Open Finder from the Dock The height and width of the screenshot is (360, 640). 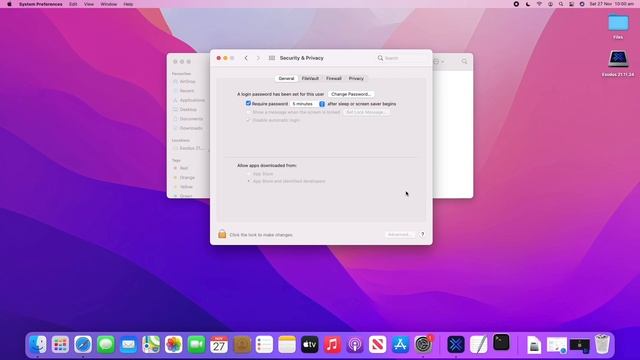click(38, 344)
